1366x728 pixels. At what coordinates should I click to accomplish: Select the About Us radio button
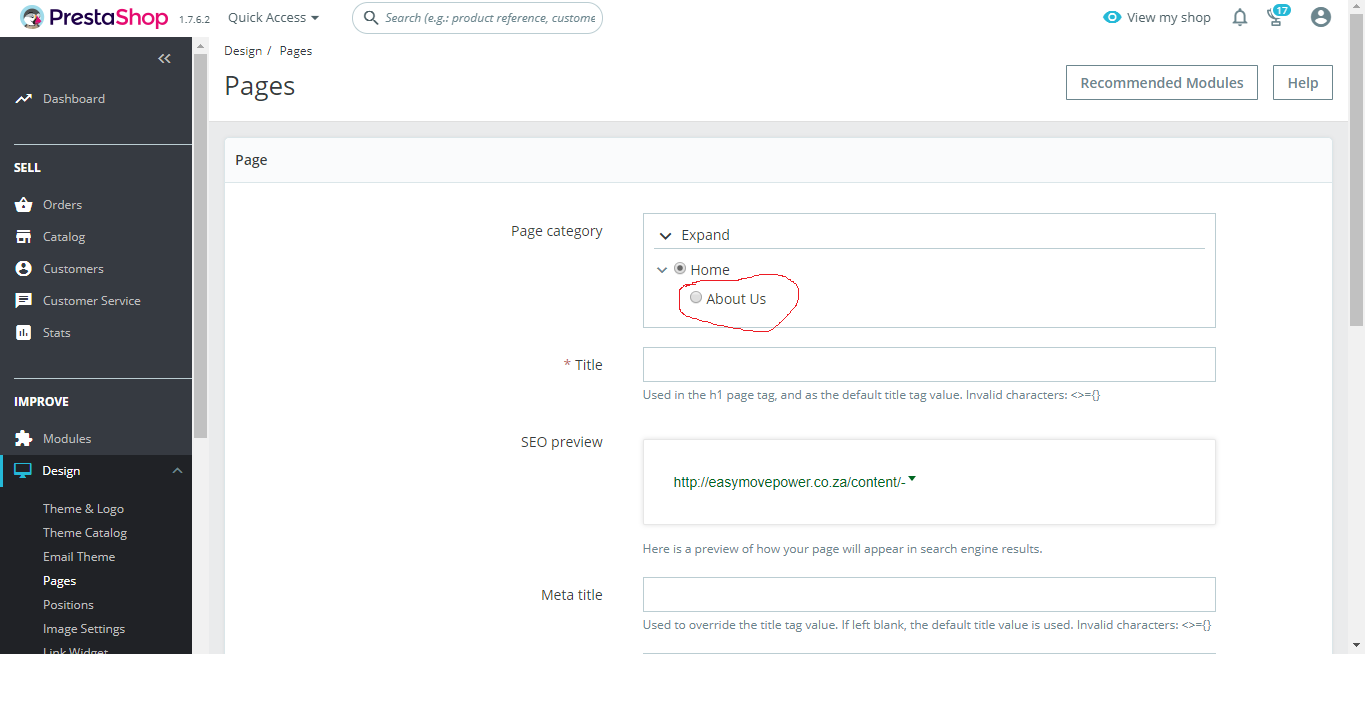coord(696,298)
